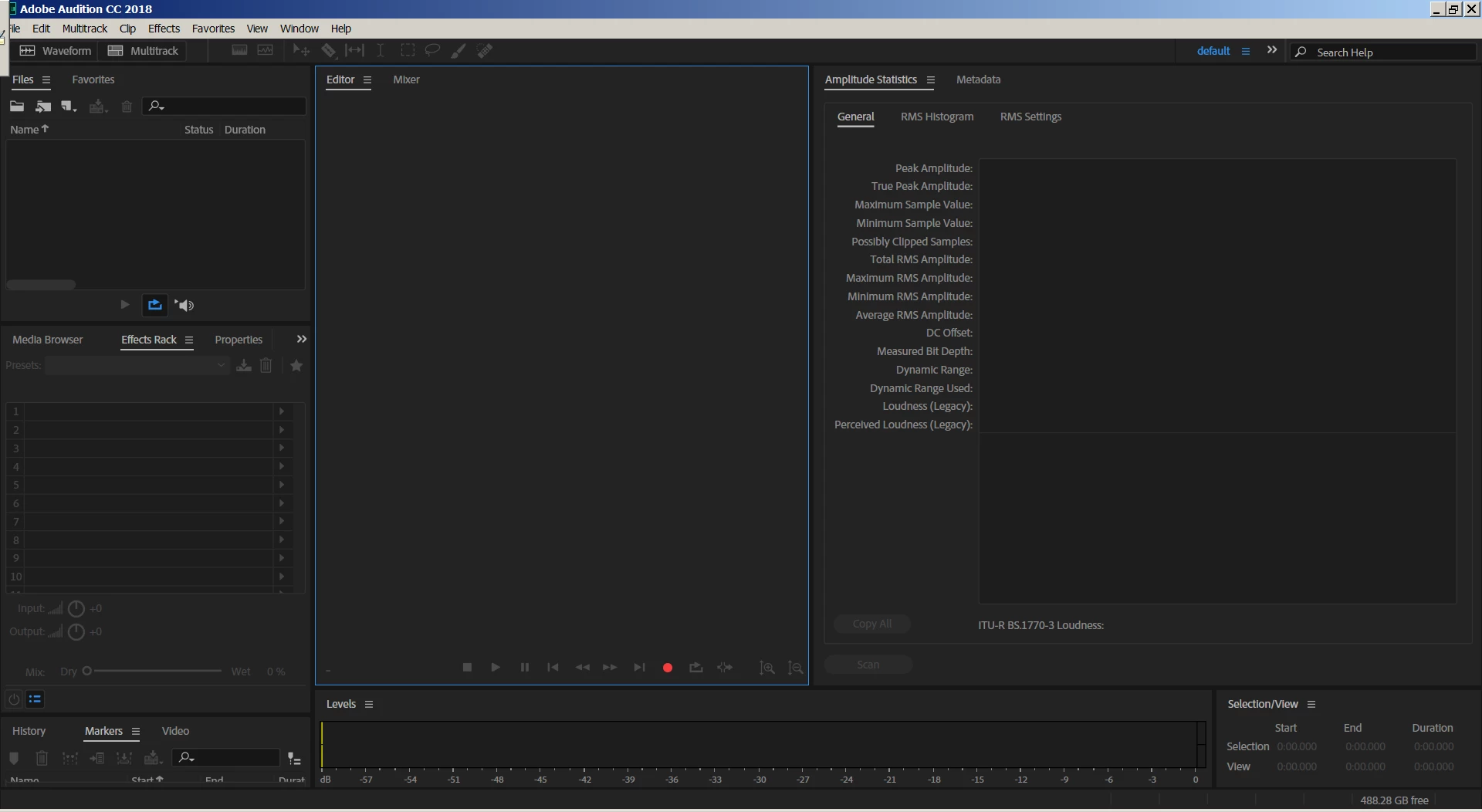Click the trash icon in Files panel
The image size is (1482, 812).
127,107
